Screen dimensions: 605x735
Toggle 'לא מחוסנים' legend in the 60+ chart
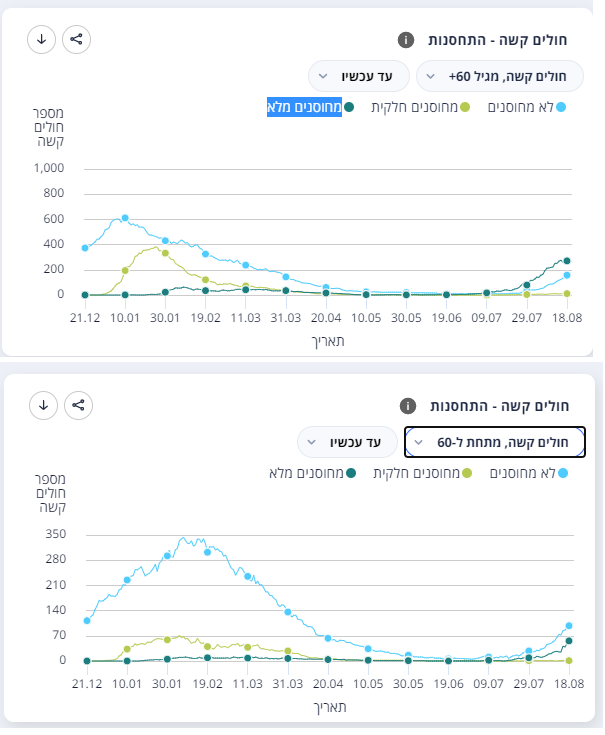point(526,107)
